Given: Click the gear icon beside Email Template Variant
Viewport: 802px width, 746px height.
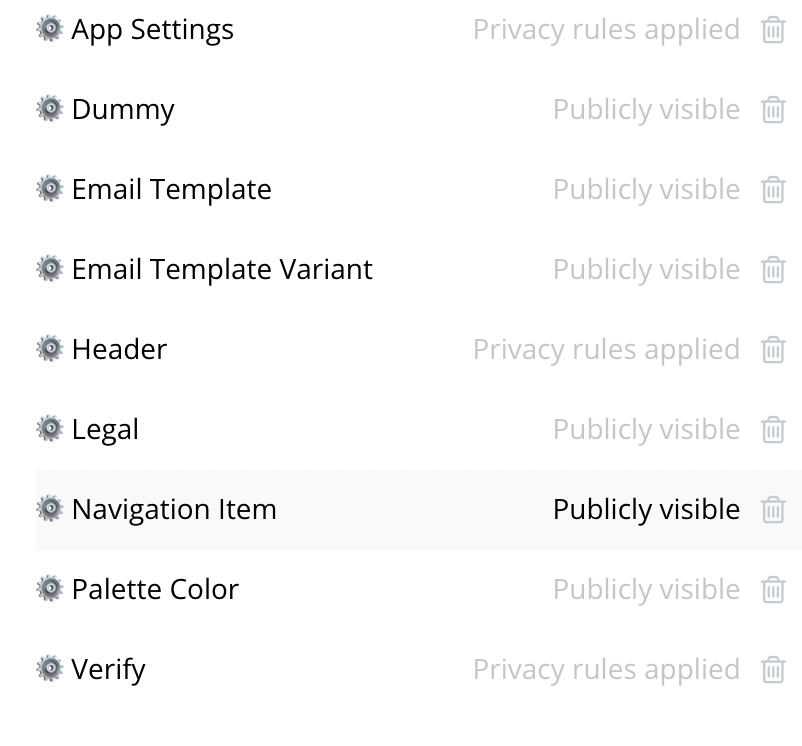Looking at the screenshot, I should (x=49, y=269).
